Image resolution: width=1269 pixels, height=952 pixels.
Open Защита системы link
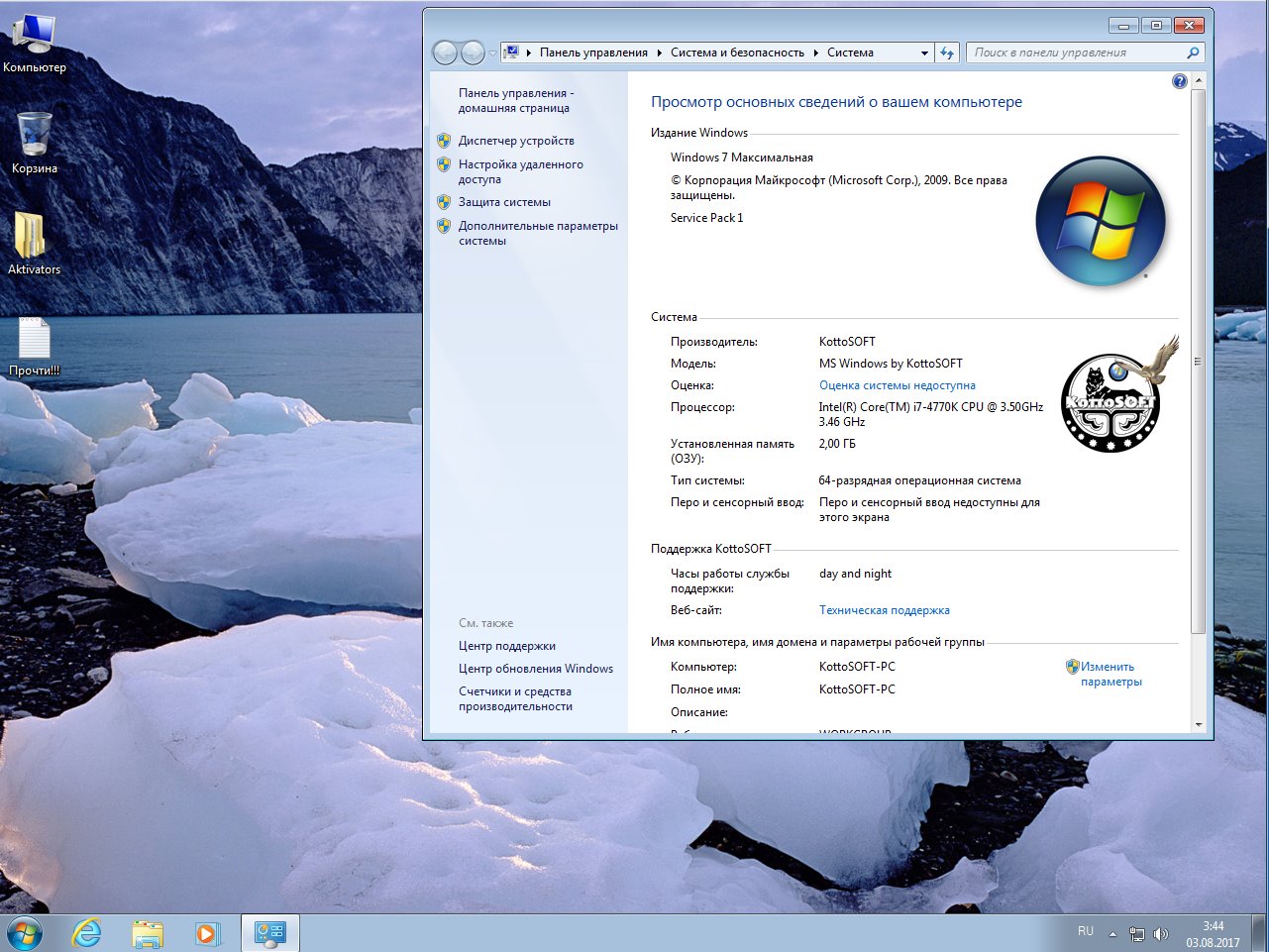(x=504, y=202)
